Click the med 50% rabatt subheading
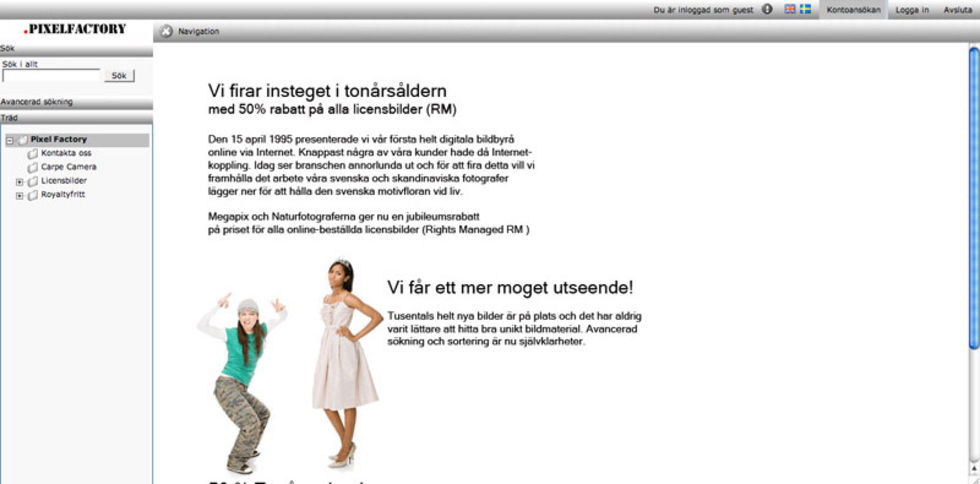Screen dimensions: 980x484 click(332, 110)
